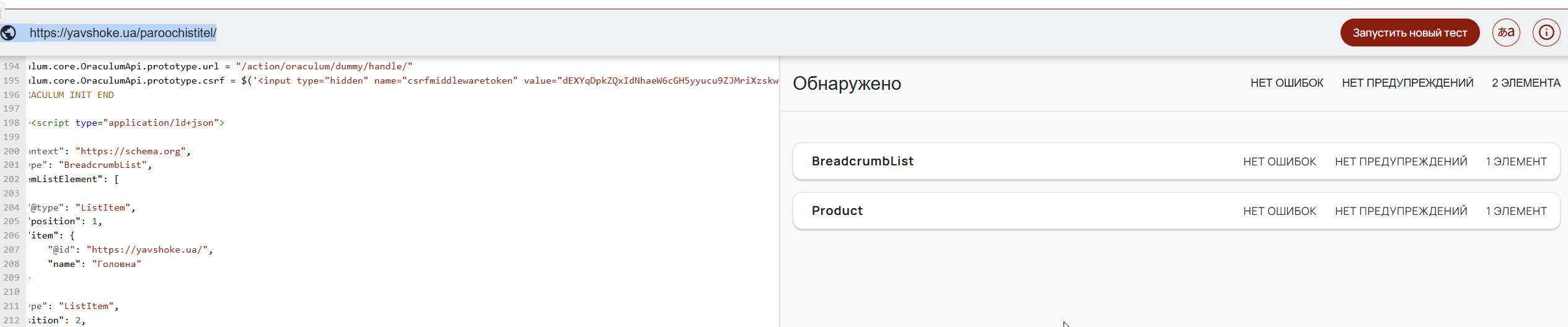
Task: Click the https://yavshoke.ua/ string in code
Action: tap(149, 250)
